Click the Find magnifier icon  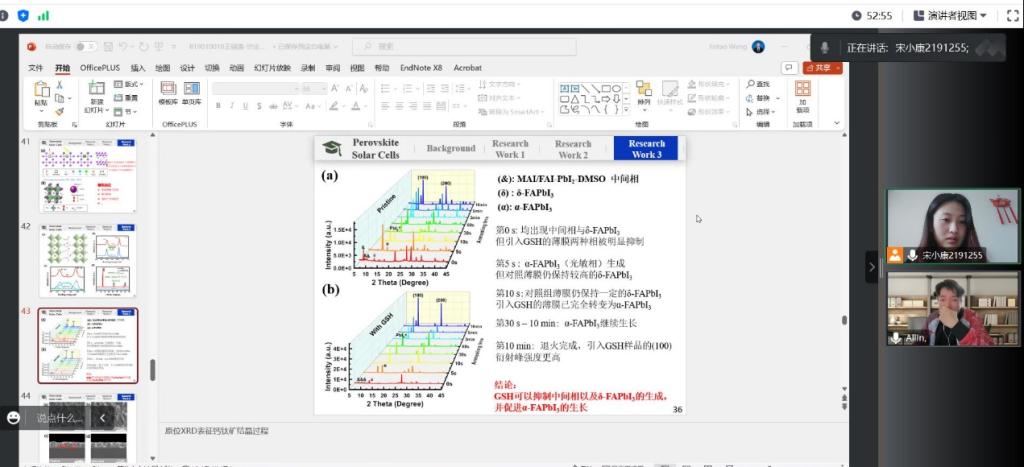tap(750, 84)
